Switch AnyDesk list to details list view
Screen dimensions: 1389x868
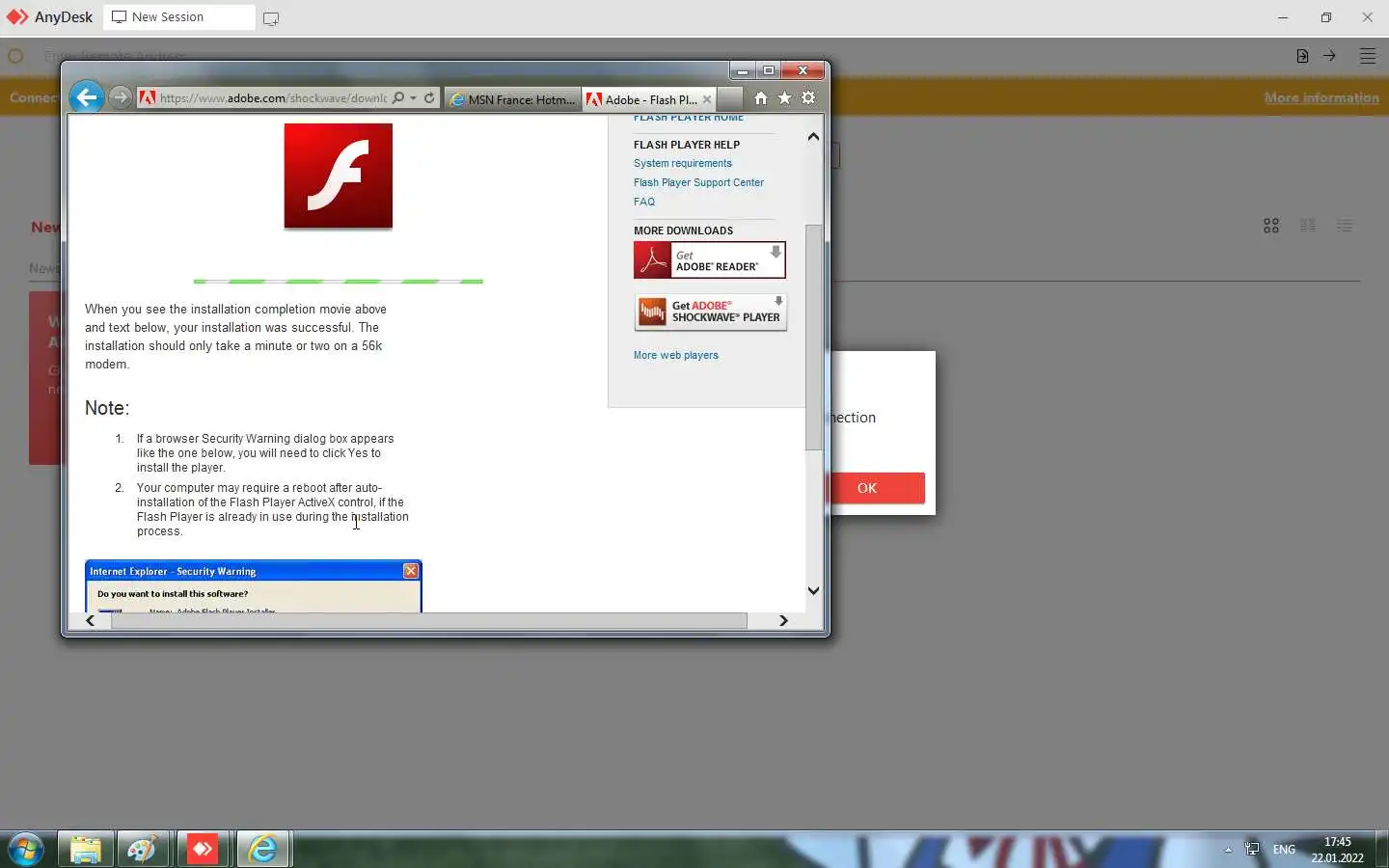click(x=1345, y=226)
